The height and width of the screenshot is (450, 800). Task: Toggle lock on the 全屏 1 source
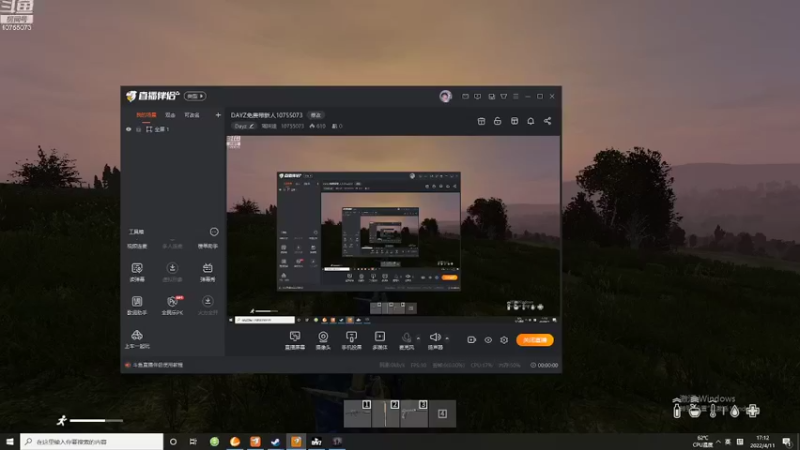click(x=138, y=130)
